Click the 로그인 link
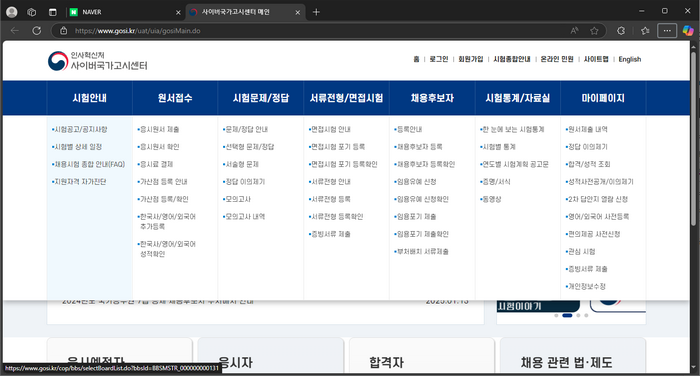Image resolution: width=700 pixels, height=376 pixels. click(x=438, y=59)
